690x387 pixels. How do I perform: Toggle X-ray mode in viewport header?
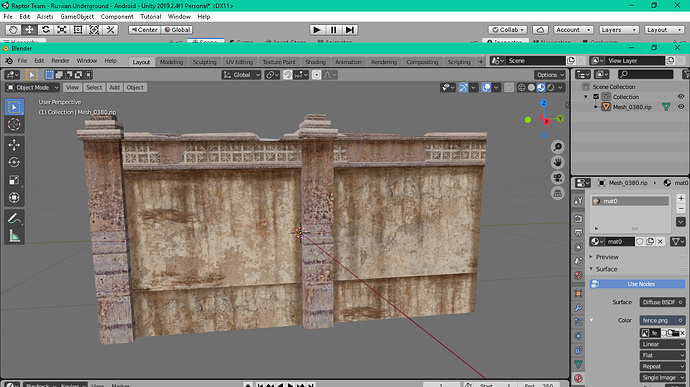coord(509,88)
